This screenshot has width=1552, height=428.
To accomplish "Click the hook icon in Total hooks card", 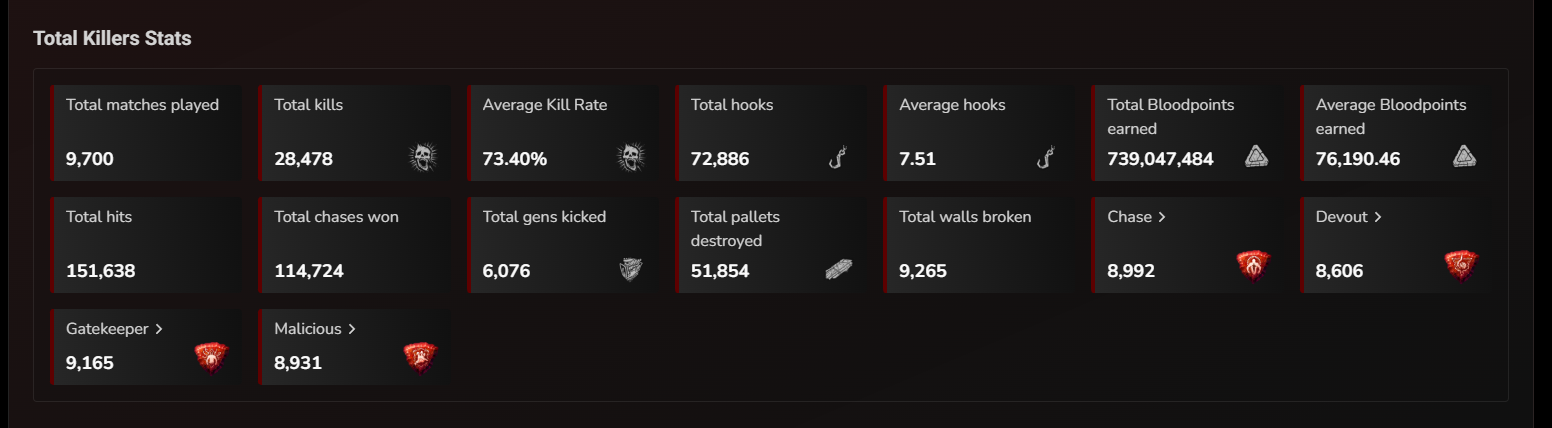I will (839, 157).
